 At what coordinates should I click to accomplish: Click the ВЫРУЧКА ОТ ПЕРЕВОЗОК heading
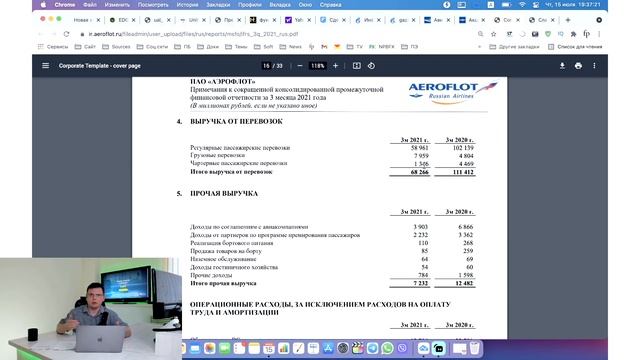coord(236,121)
